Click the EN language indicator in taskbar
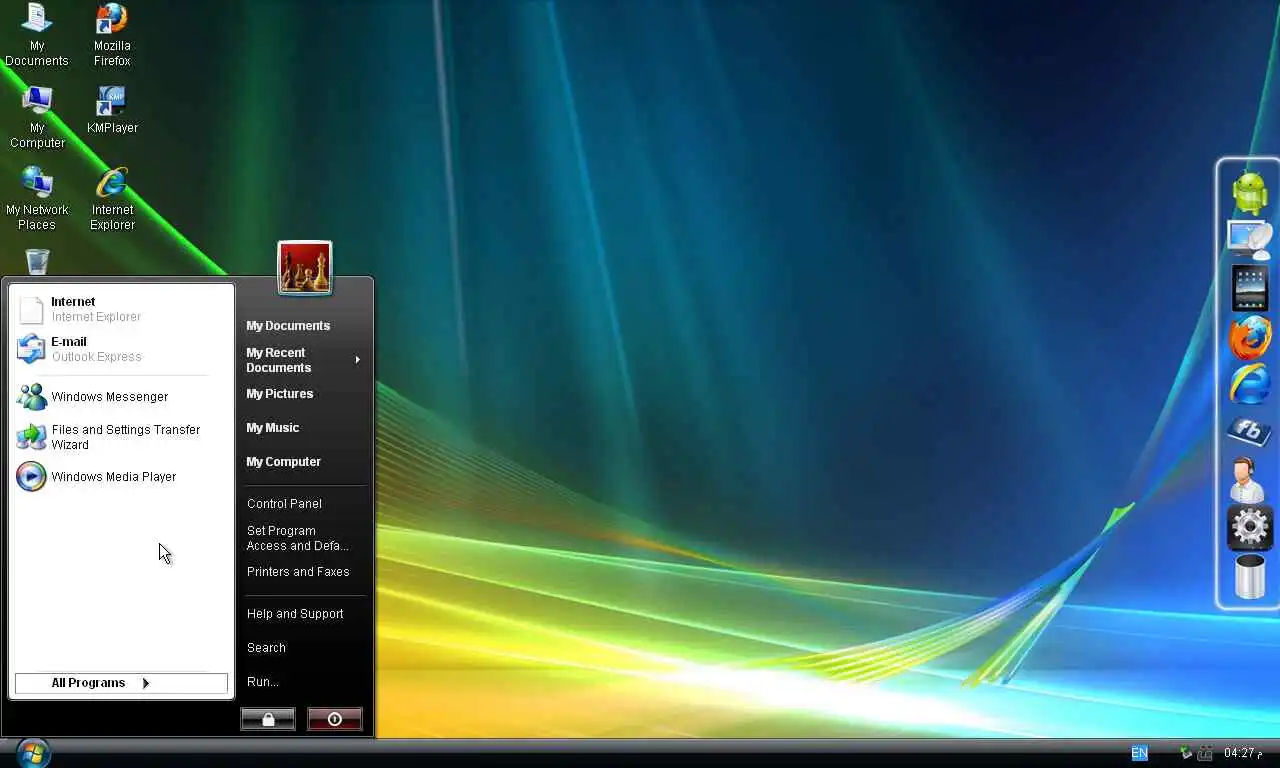Image resolution: width=1280 pixels, height=768 pixels. click(1139, 753)
